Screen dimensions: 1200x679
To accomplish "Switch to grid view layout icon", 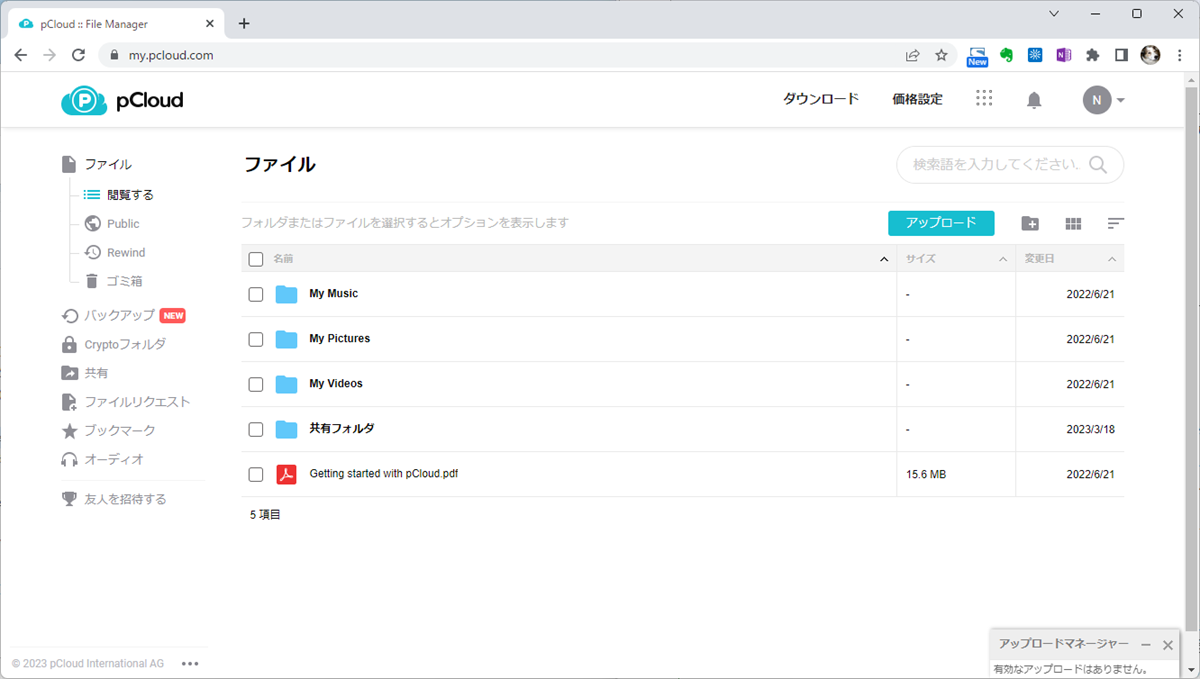I will point(1073,224).
